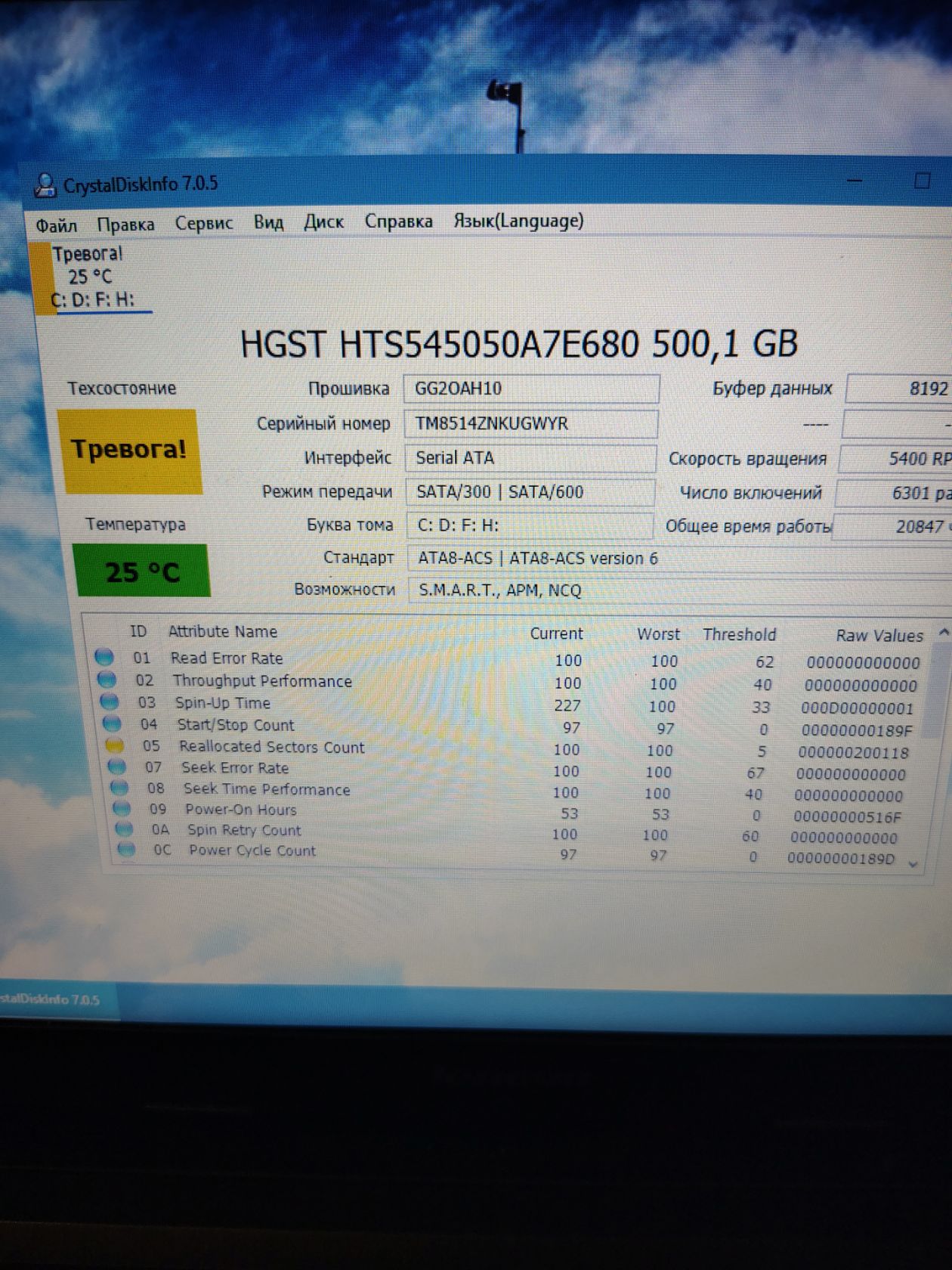The image size is (952, 1270).
Task: Click the CrystalDiskInfo title bar icon
Action: coord(45,184)
